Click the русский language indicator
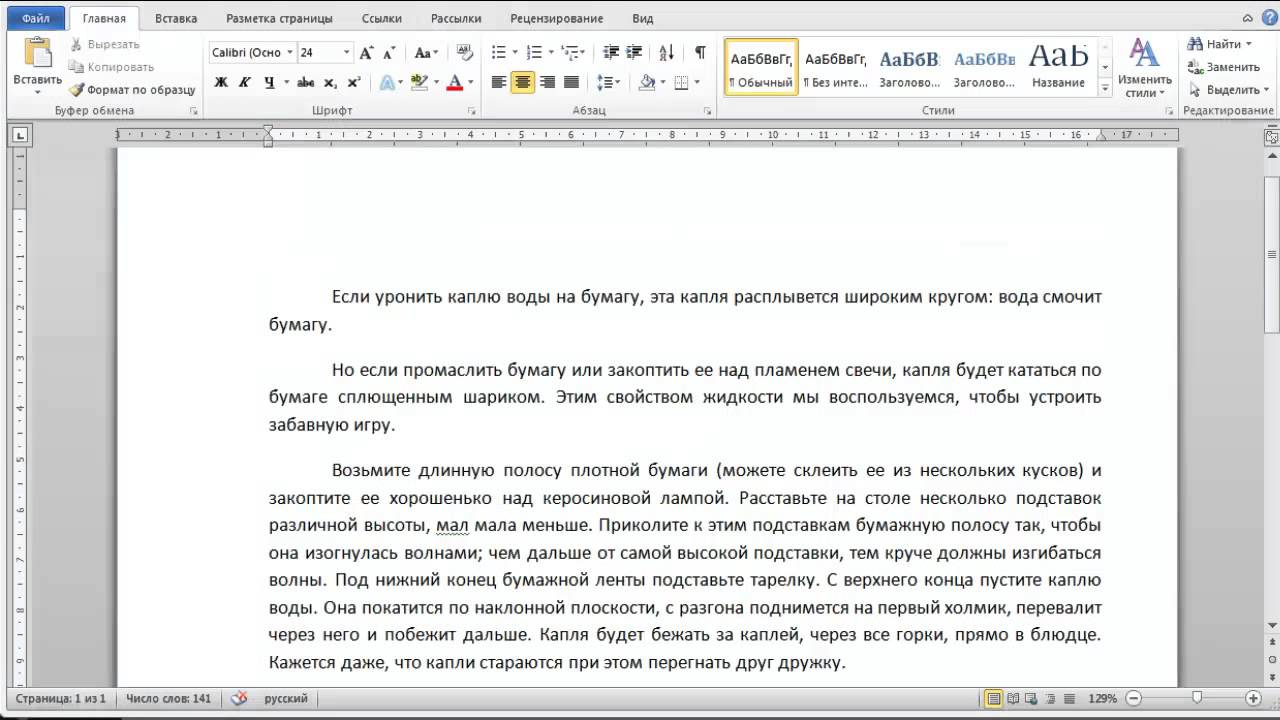Image resolution: width=1280 pixels, height=720 pixels. [x=286, y=698]
